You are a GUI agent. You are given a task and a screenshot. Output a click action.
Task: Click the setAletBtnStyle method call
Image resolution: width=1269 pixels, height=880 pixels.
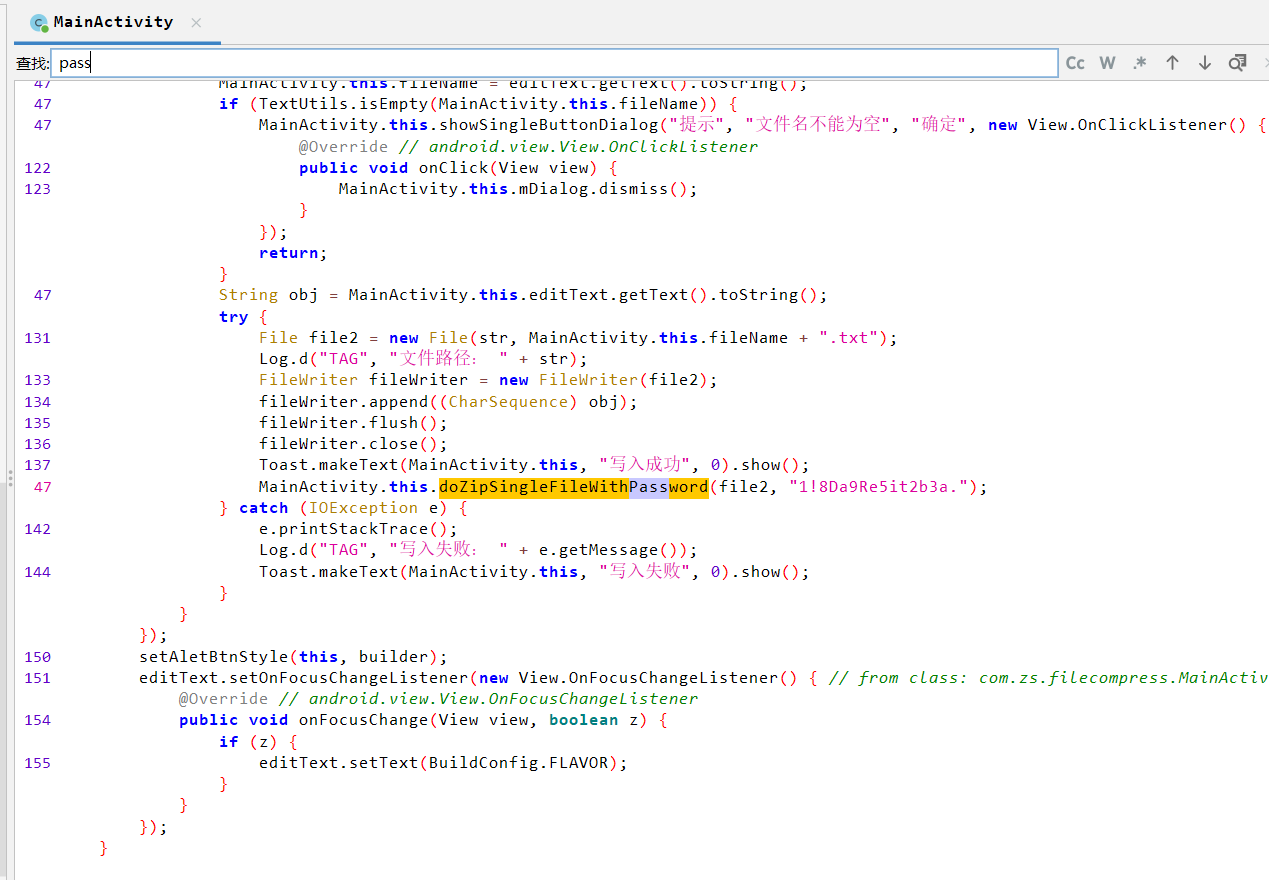[x=213, y=657]
